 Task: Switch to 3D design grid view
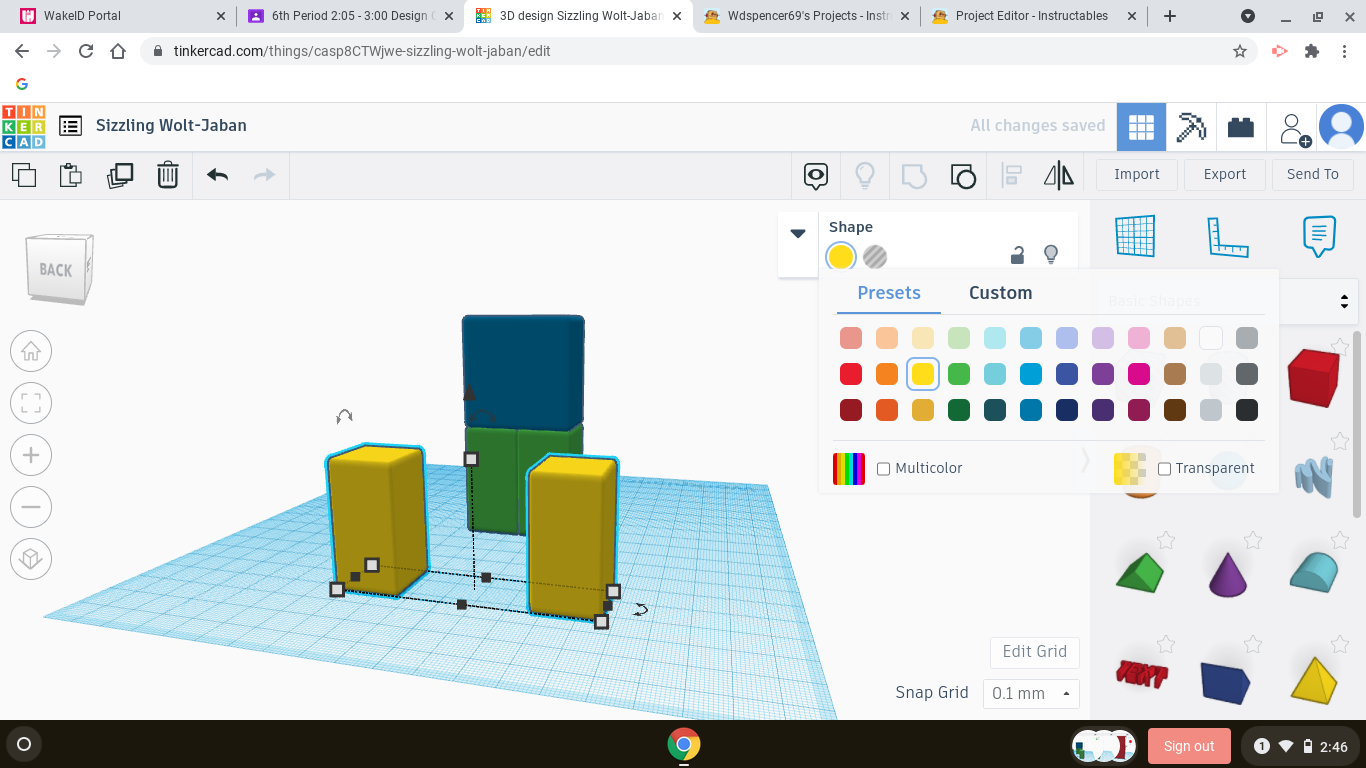(x=1141, y=127)
